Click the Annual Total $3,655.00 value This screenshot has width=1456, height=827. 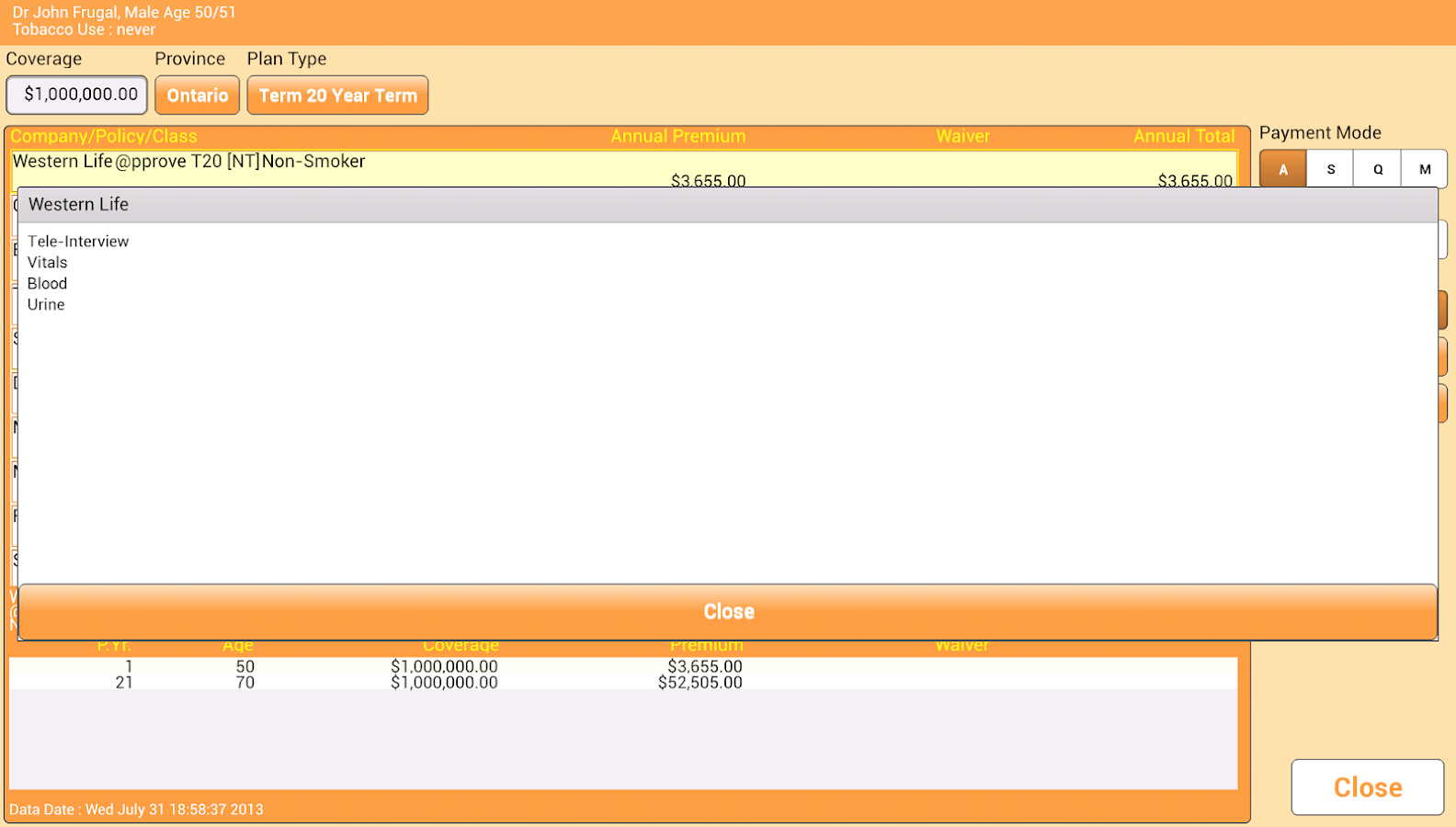point(1195,180)
